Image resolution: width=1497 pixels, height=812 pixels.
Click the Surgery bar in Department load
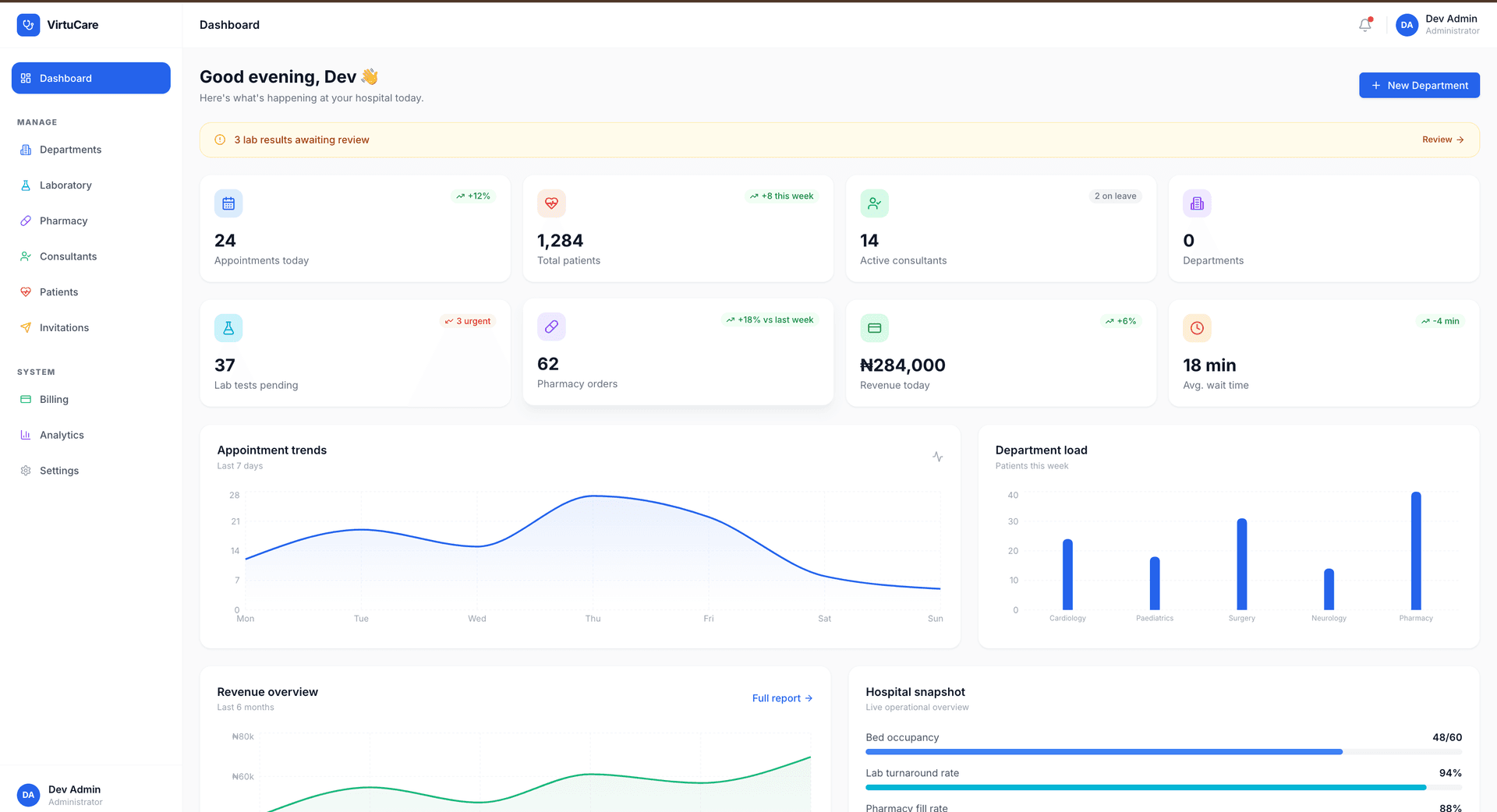pyautogui.click(x=1242, y=564)
